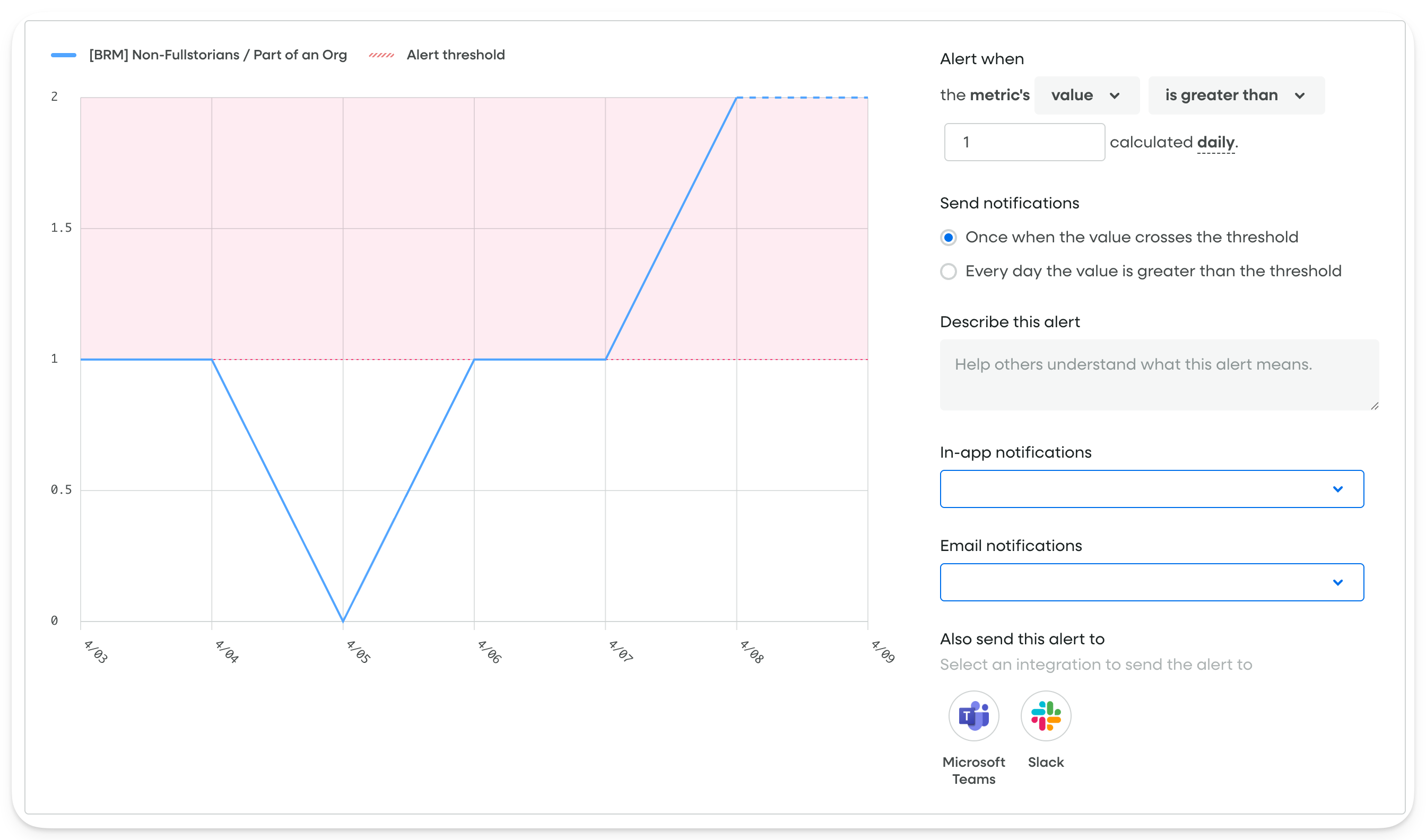Click the chart peak point at 4/08
1426x840 pixels.
tap(736, 98)
